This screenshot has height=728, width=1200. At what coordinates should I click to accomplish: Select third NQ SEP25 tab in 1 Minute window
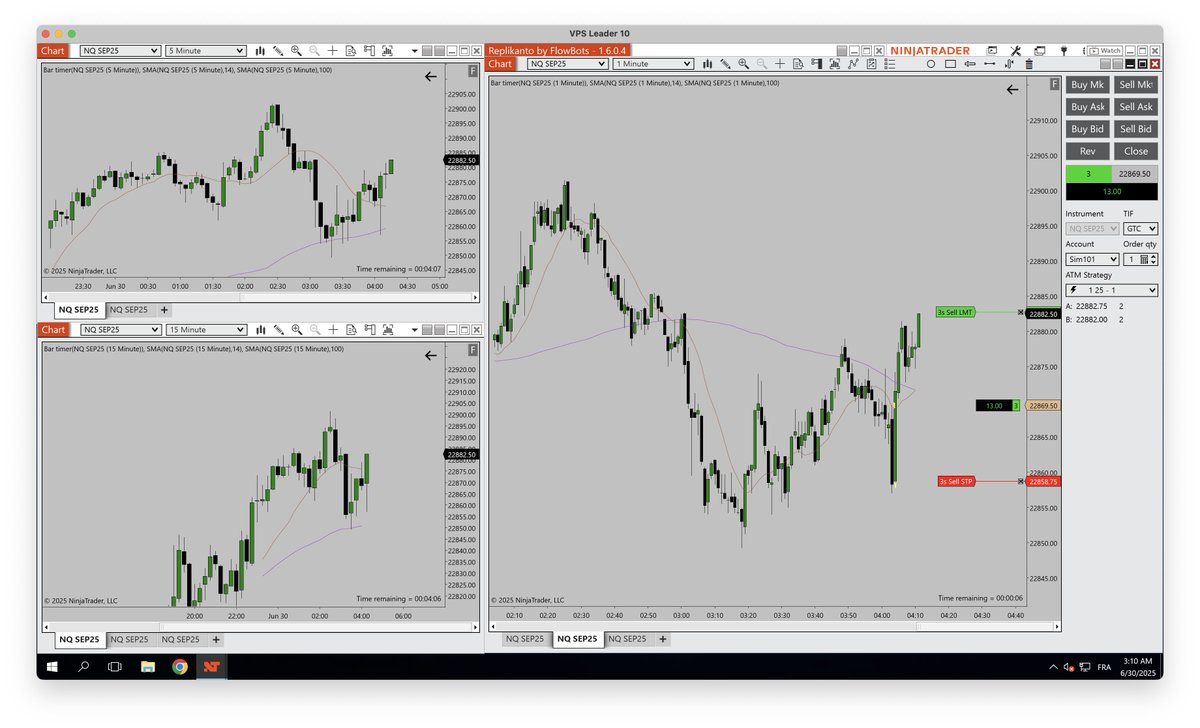(x=627, y=639)
